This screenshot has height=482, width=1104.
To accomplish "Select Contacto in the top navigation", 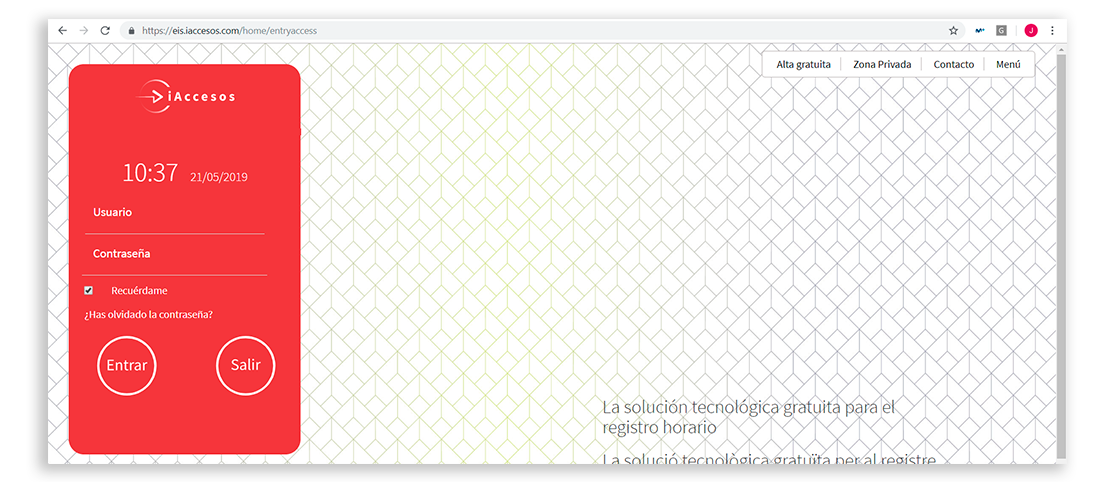I will pos(953,65).
